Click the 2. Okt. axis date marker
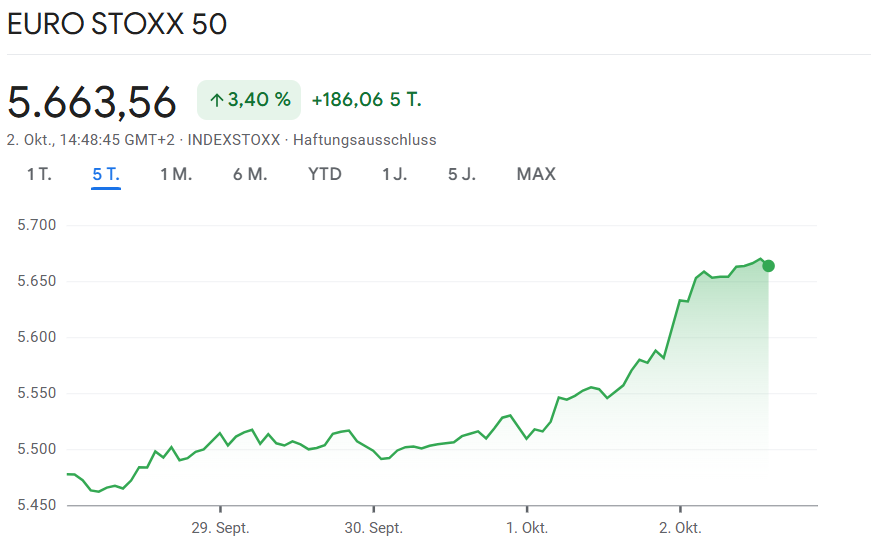 [x=680, y=527]
